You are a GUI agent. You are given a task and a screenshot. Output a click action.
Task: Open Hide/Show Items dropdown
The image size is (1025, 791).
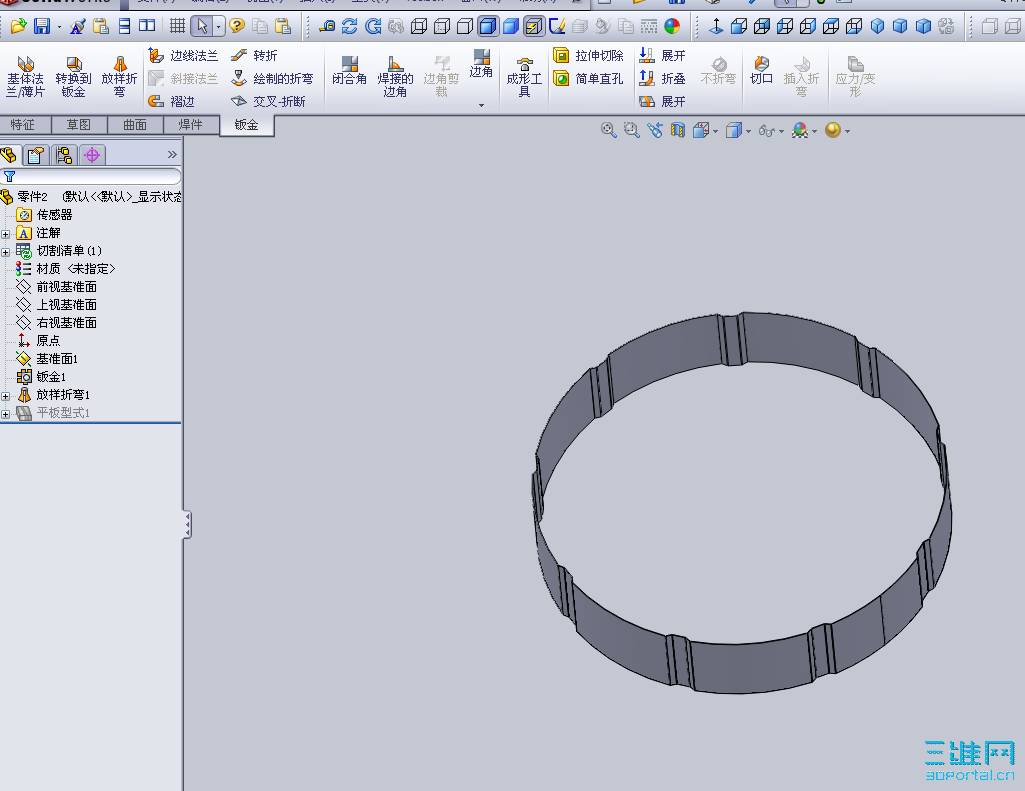point(781,131)
